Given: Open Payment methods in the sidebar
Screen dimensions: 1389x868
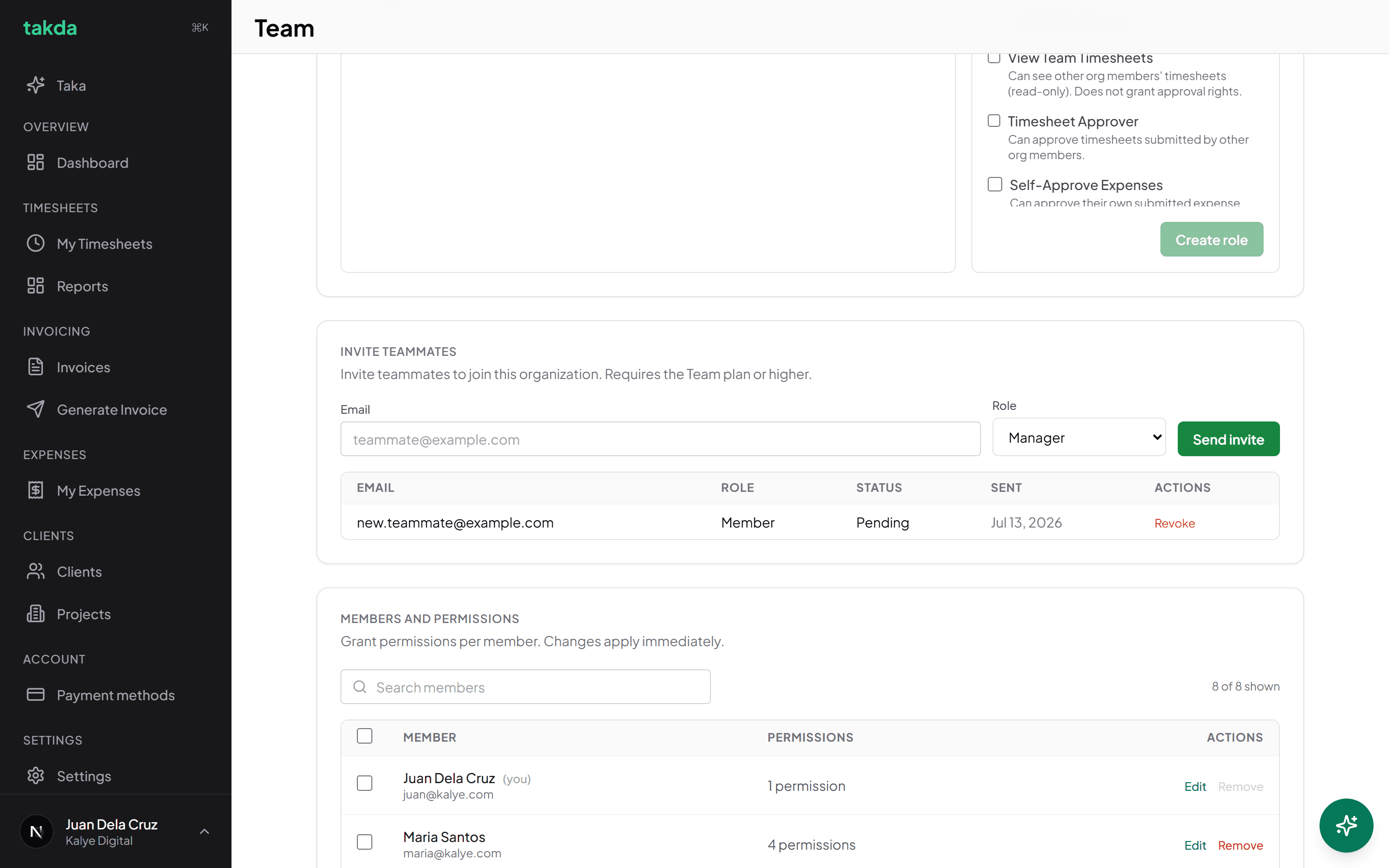Looking at the screenshot, I should point(116,695).
